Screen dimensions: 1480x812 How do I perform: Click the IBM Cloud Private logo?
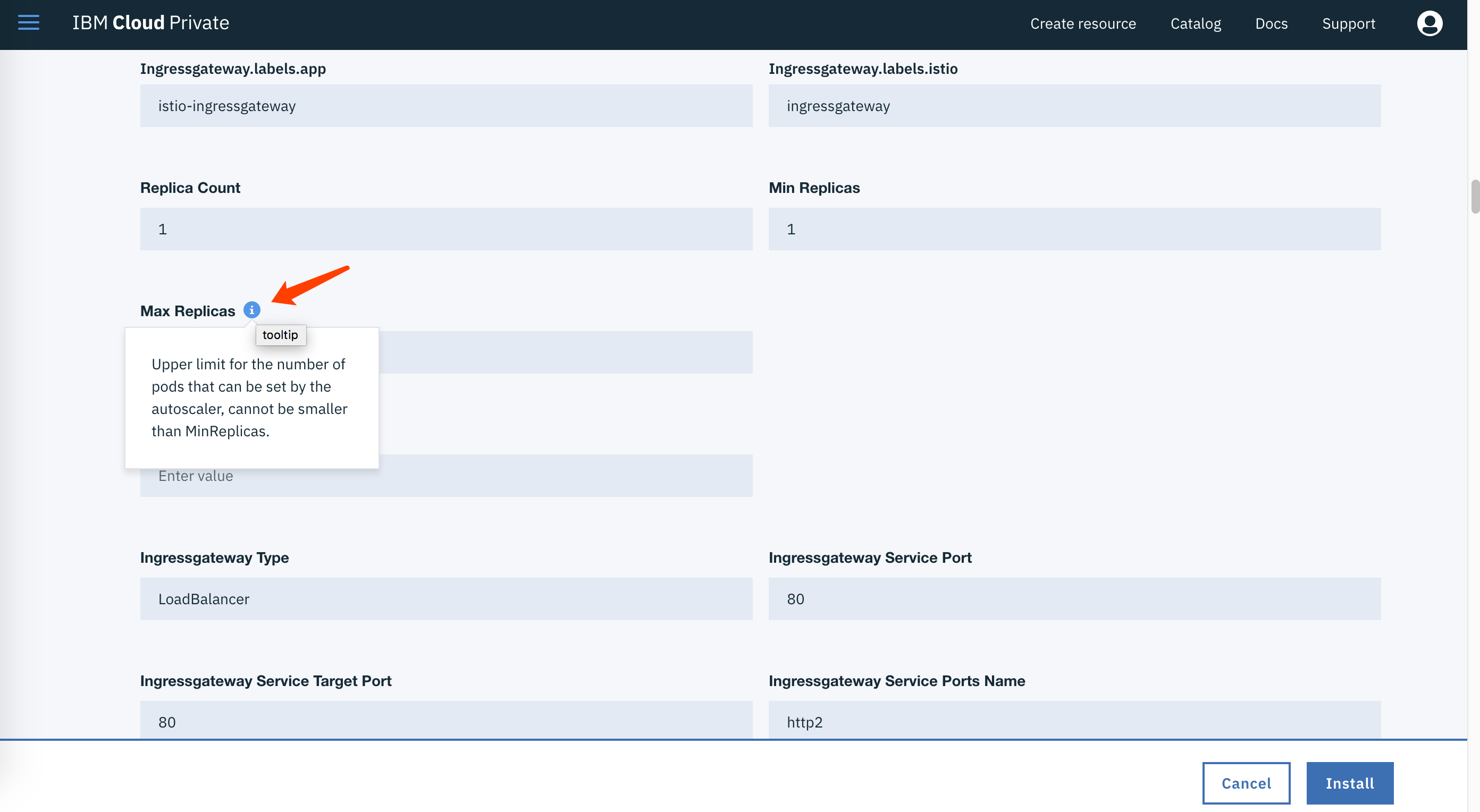[150, 22]
